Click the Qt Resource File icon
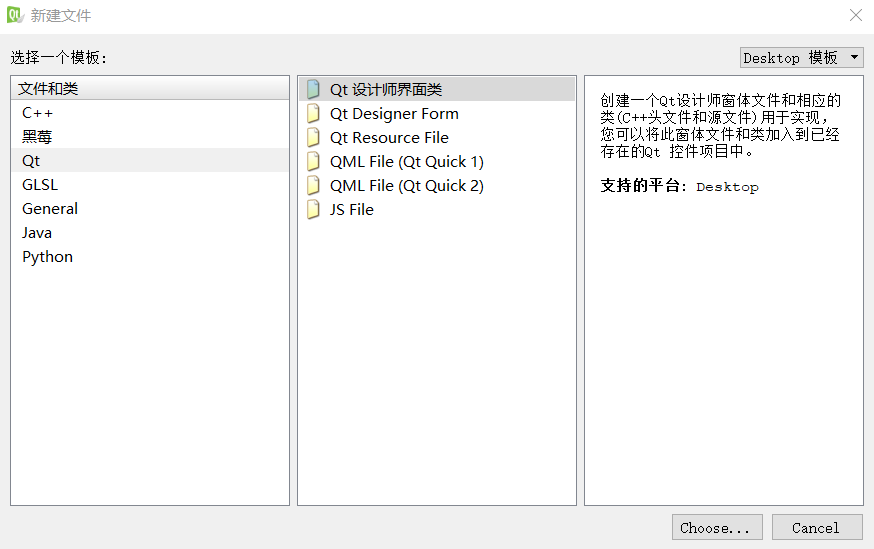This screenshot has width=874, height=549. click(x=314, y=137)
